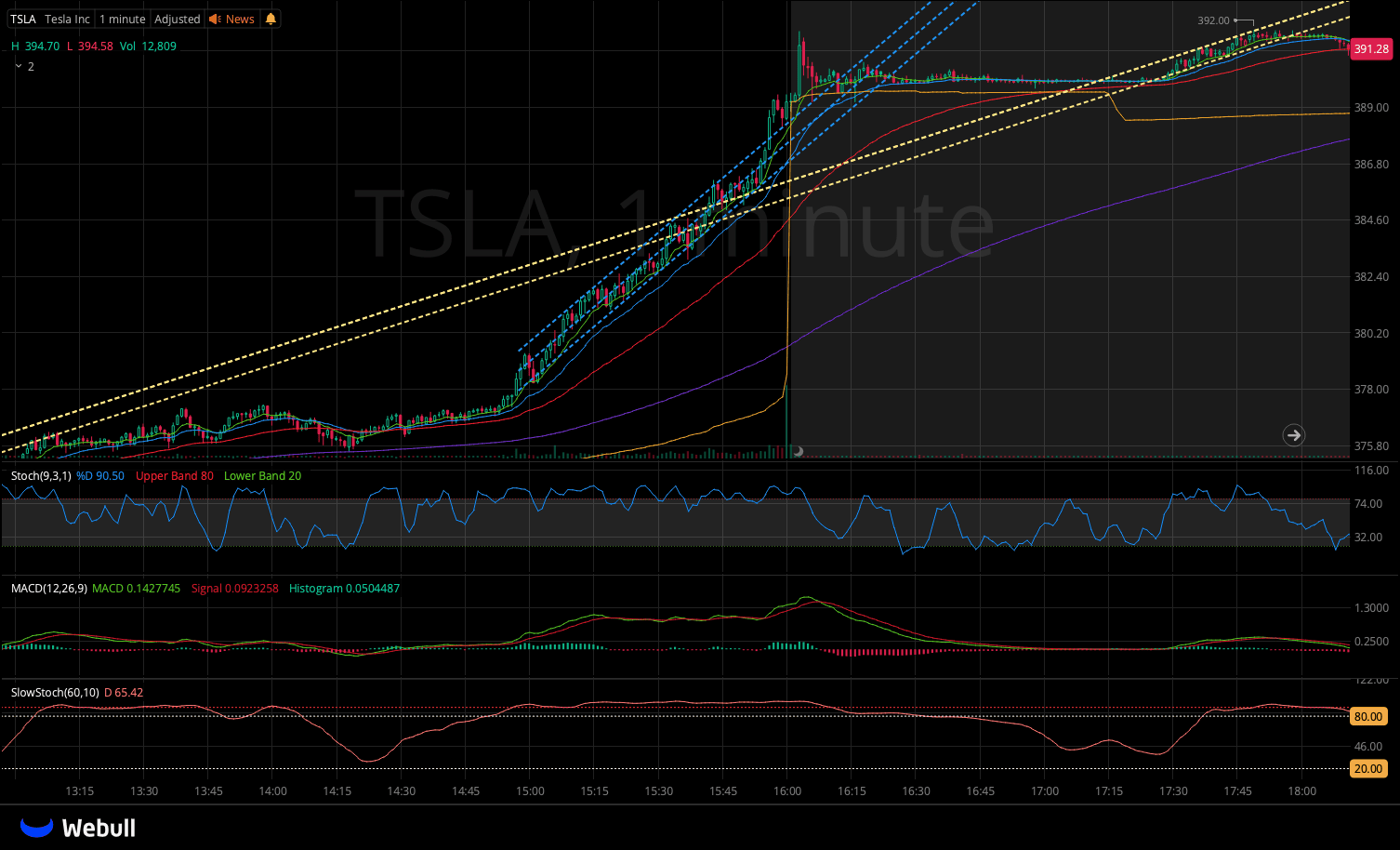This screenshot has height=850, width=1400.
Task: Click the 391.28 current price tag
Action: click(1371, 49)
